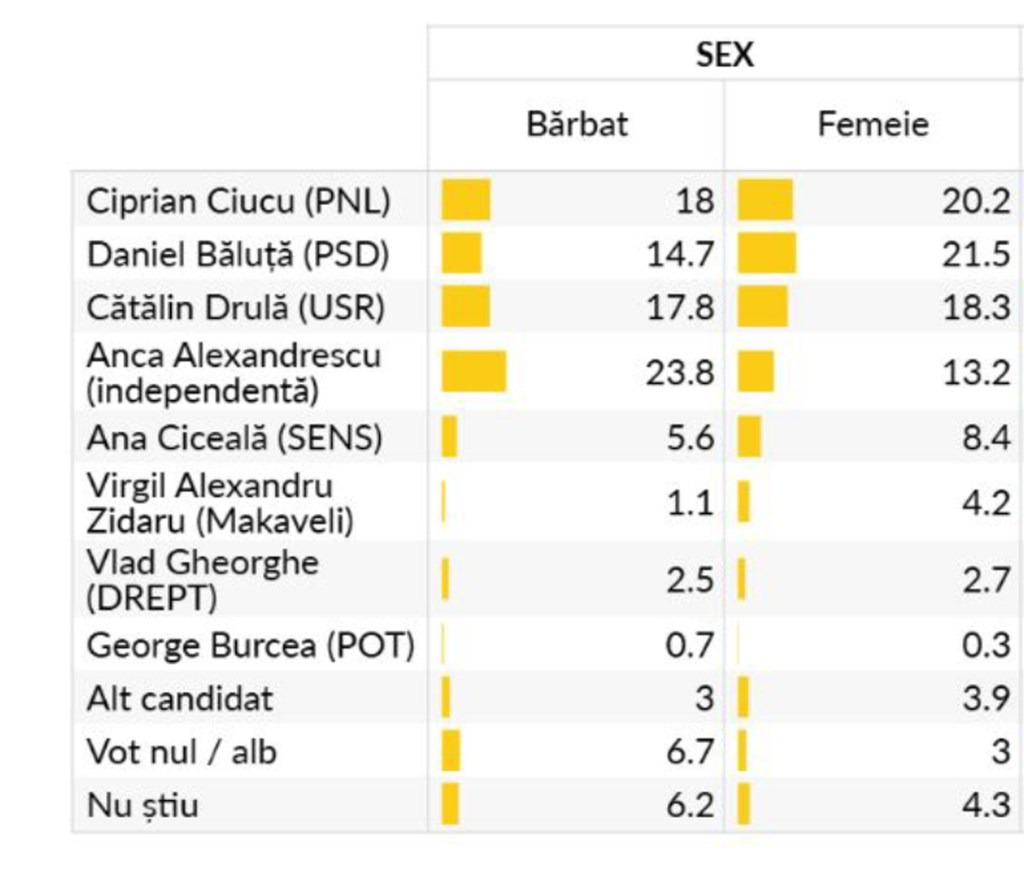Click the Daniel Băluță (PSD) row label
The width and height of the screenshot is (1024, 869).
[x=237, y=254]
